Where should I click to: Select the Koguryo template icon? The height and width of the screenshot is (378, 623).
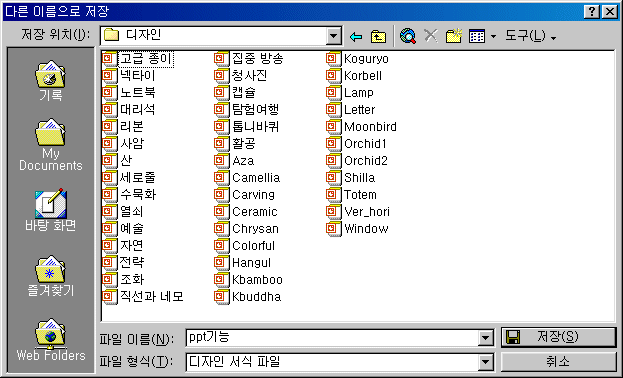click(x=333, y=59)
